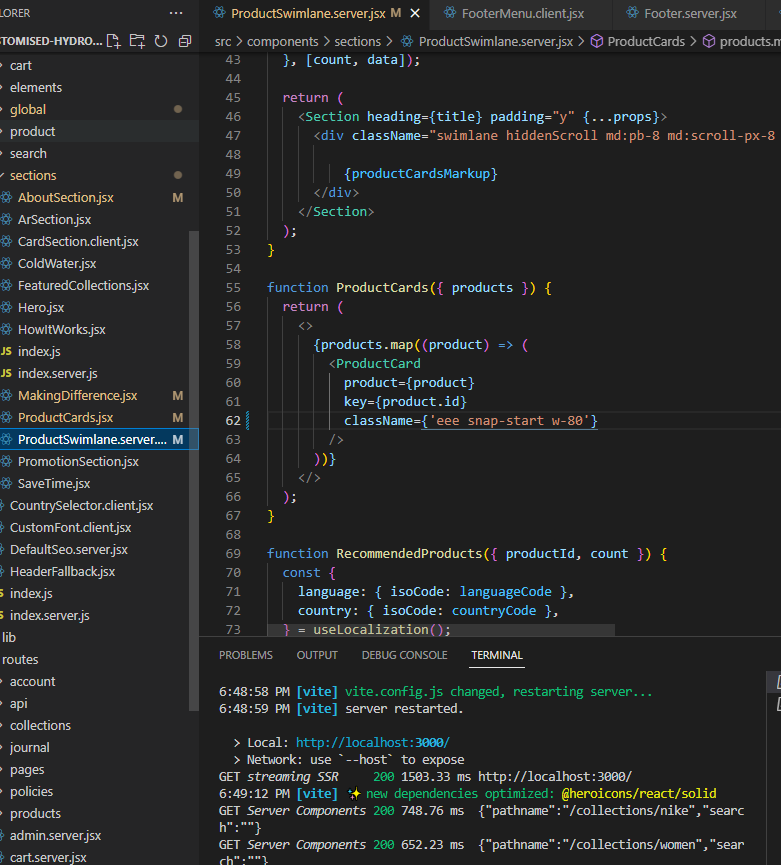Screen dimensions: 781x865
Task: Click the src breadcrumb segment
Action: [223, 41]
